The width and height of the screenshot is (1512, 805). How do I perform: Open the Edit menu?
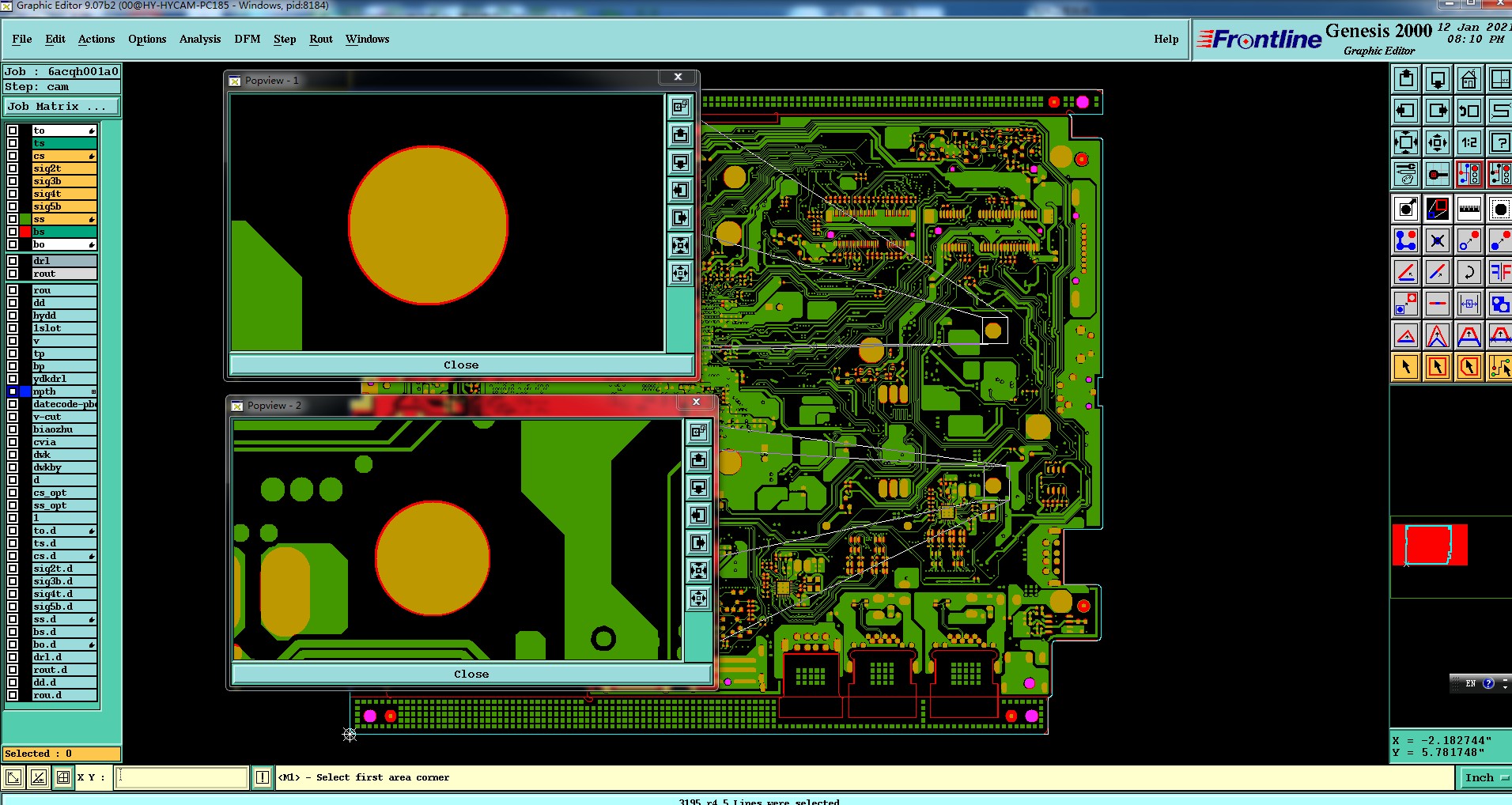55,39
